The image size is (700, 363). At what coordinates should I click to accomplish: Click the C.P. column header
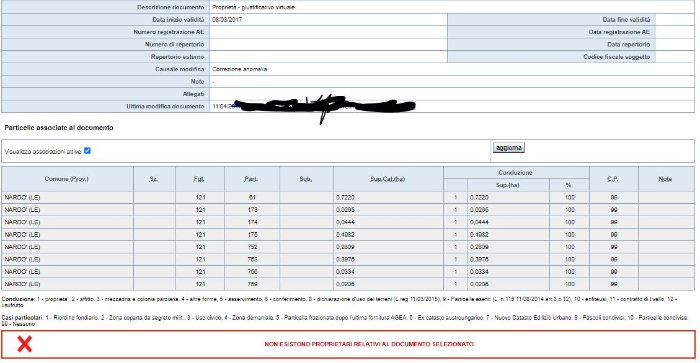(613, 179)
